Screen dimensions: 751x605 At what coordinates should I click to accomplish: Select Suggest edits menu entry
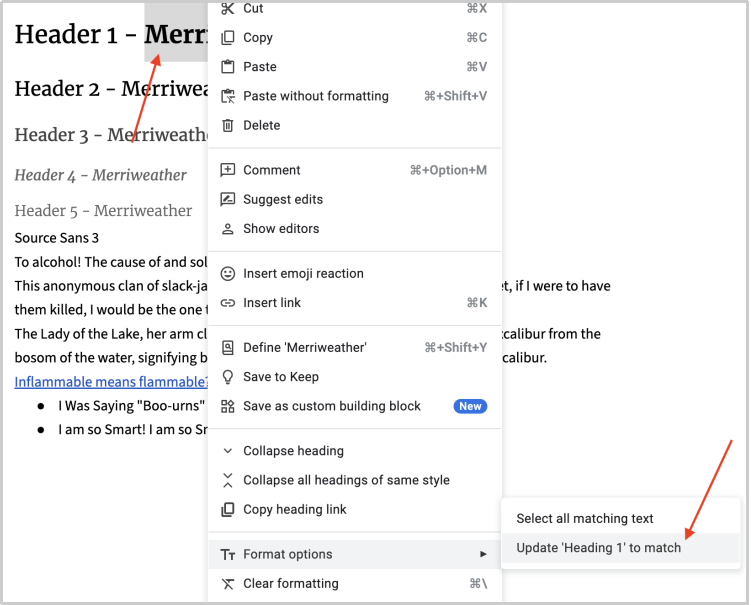coord(282,199)
